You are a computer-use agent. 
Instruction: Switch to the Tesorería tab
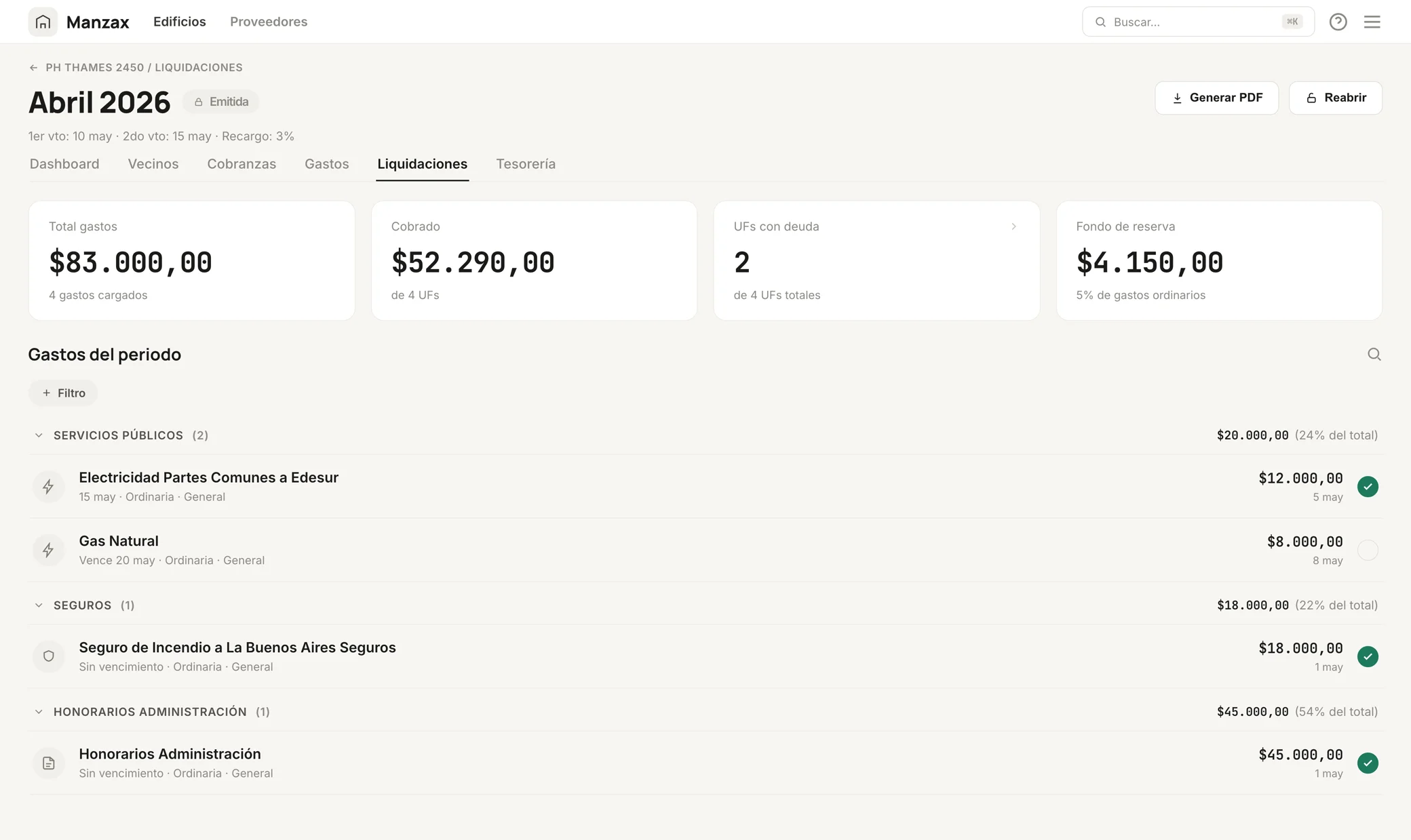[x=526, y=164]
